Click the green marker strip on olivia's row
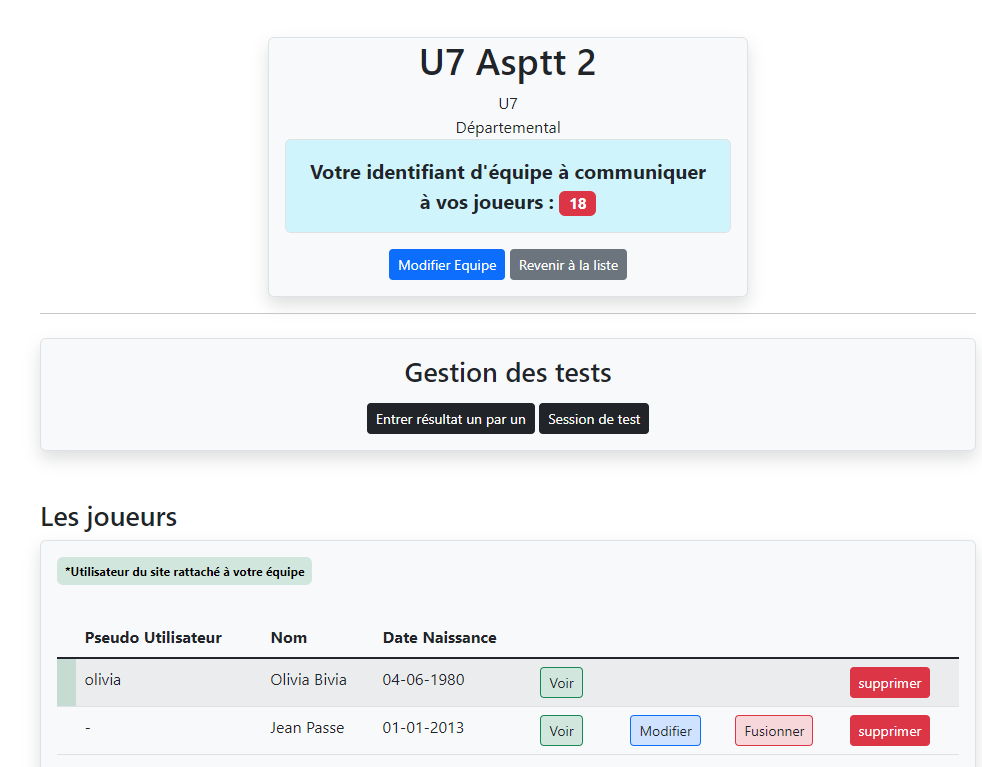 pyautogui.click(x=66, y=683)
